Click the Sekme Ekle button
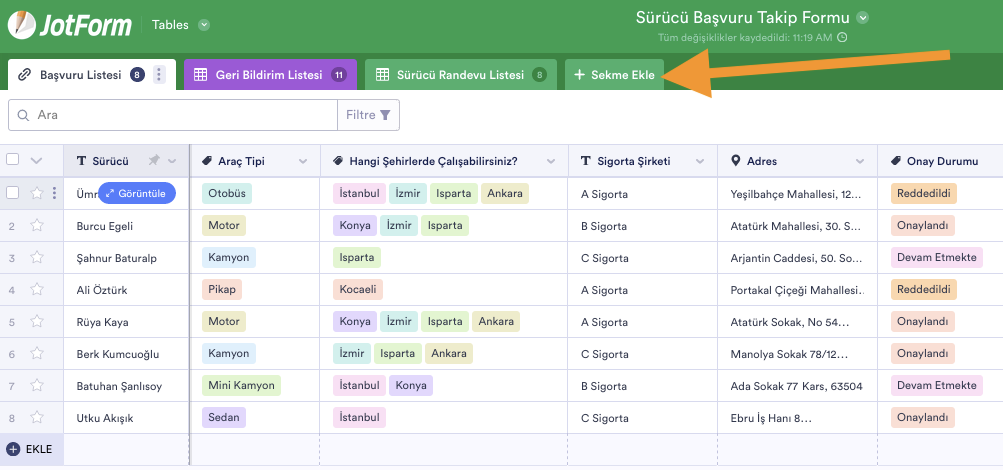Viewport: 1003px width, 470px height. pos(614,75)
